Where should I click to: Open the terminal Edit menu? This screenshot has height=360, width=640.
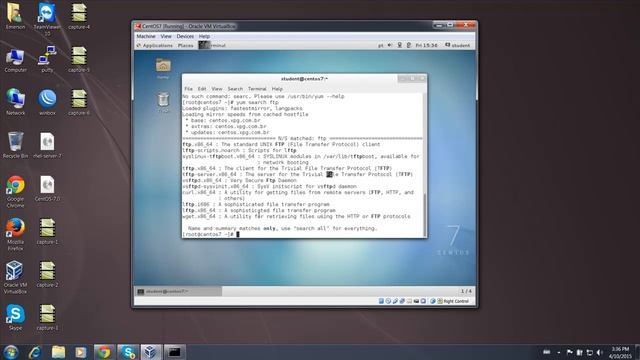pos(202,89)
